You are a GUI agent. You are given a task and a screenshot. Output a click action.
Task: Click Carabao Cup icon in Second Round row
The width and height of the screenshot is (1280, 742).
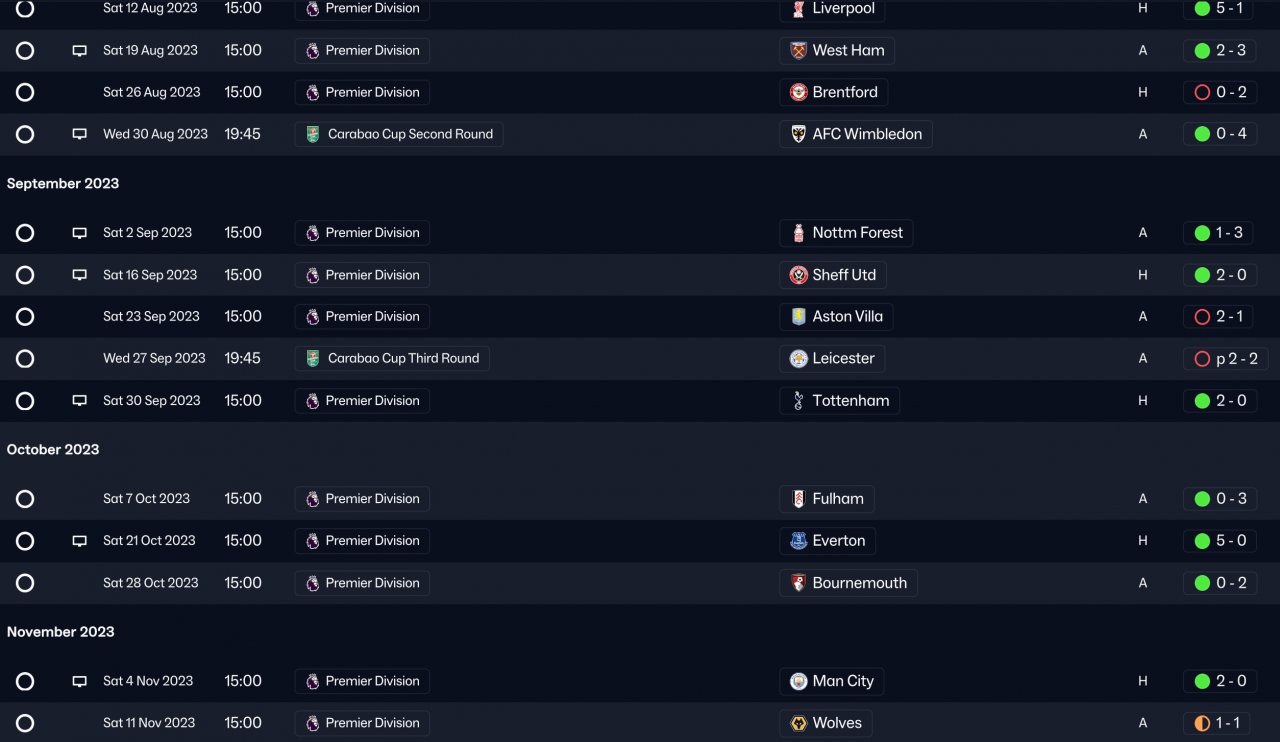click(313, 134)
